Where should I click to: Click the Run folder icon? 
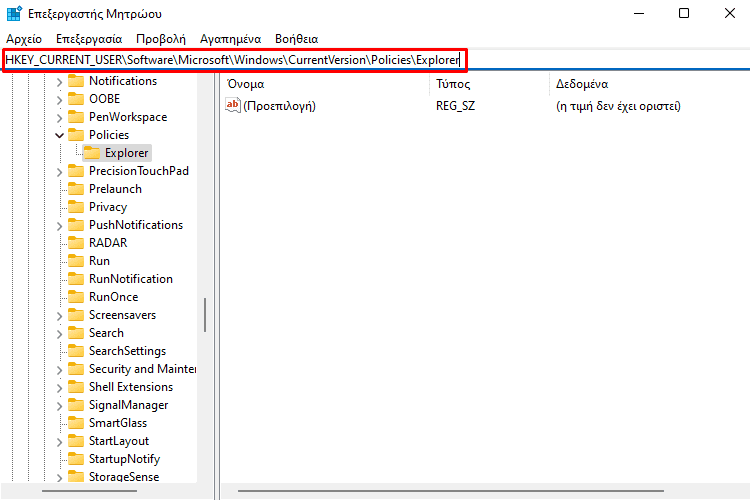pos(76,261)
